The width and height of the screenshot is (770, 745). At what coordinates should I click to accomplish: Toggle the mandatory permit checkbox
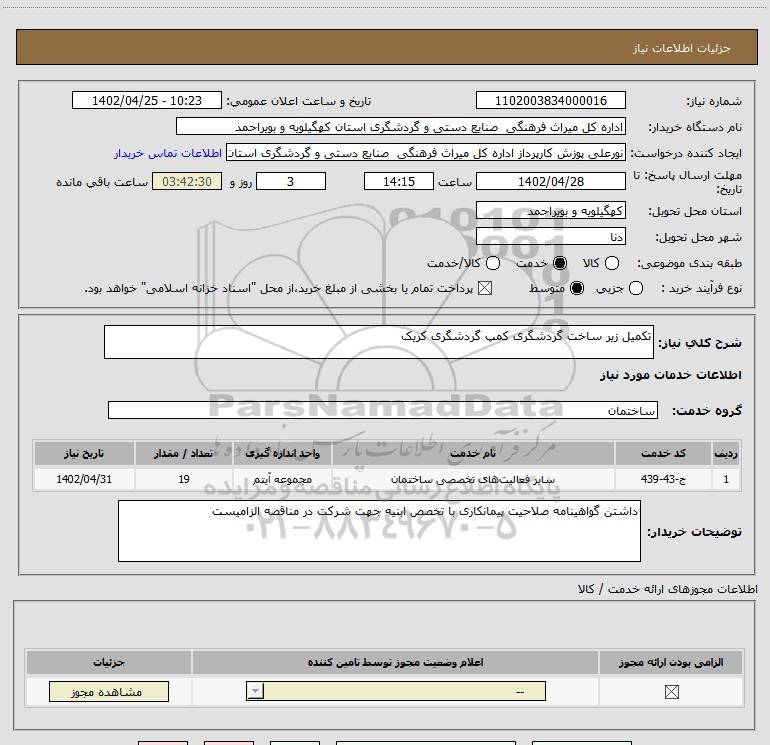click(671, 692)
